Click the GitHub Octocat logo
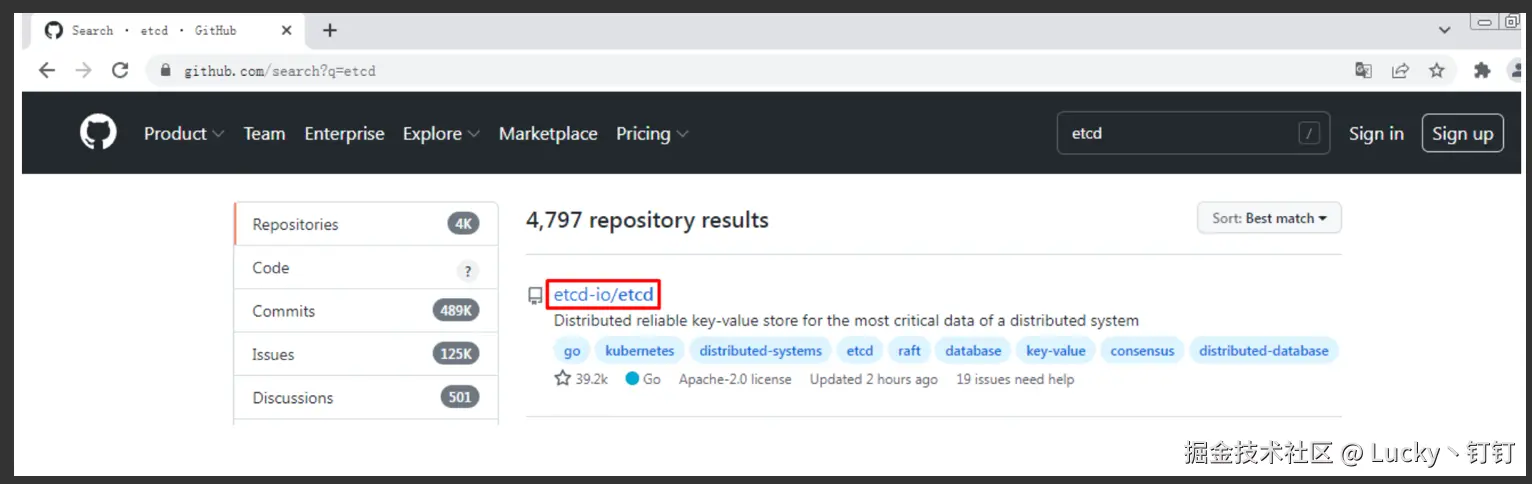This screenshot has height=484, width=1532. pyautogui.click(x=98, y=133)
